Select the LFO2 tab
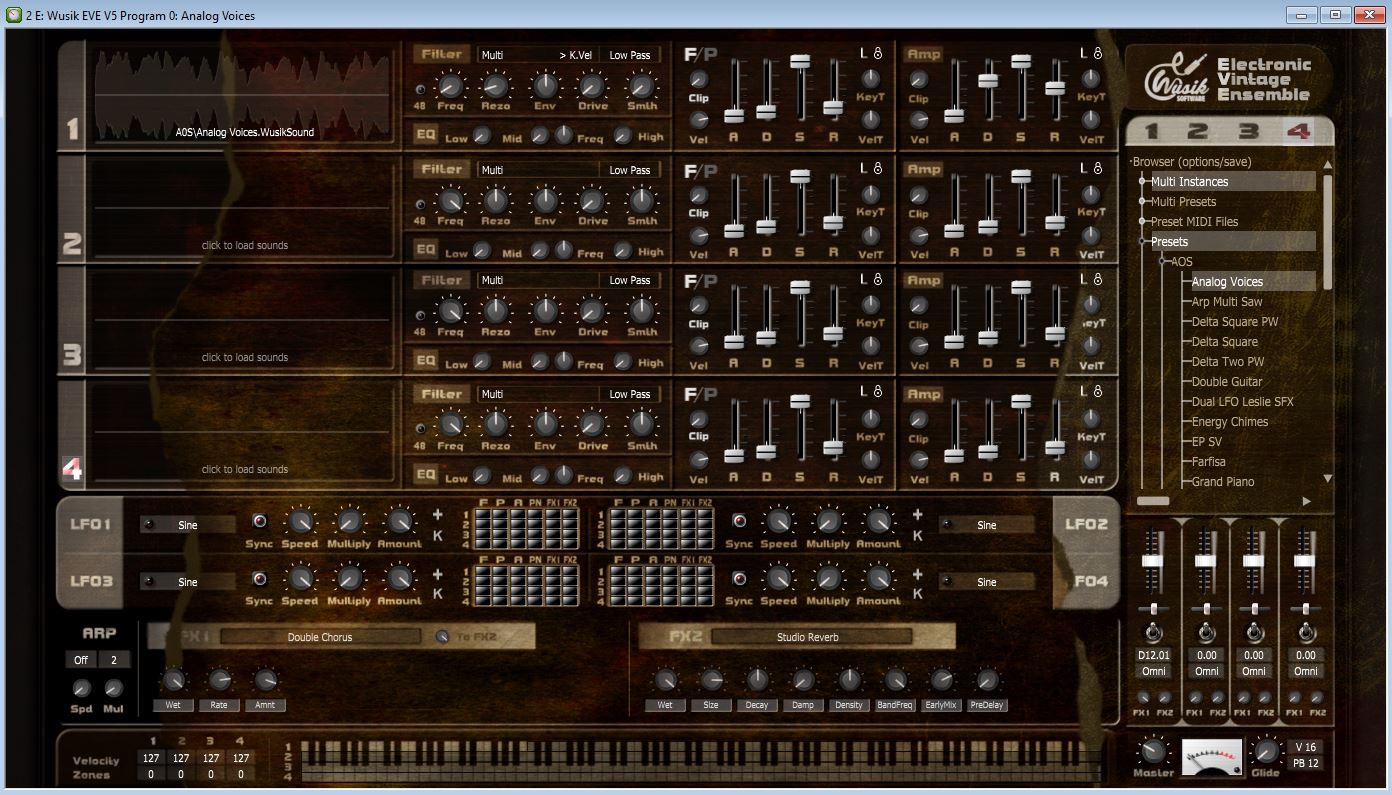Viewport: 1392px width, 795px height. pos(1087,524)
